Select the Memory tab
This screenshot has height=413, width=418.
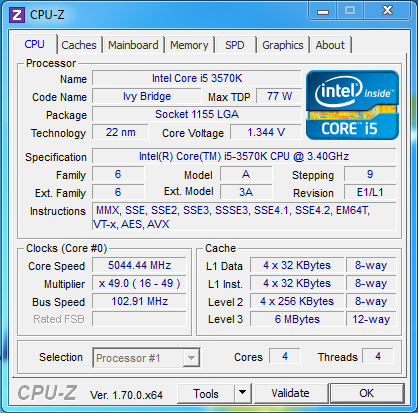(x=189, y=45)
